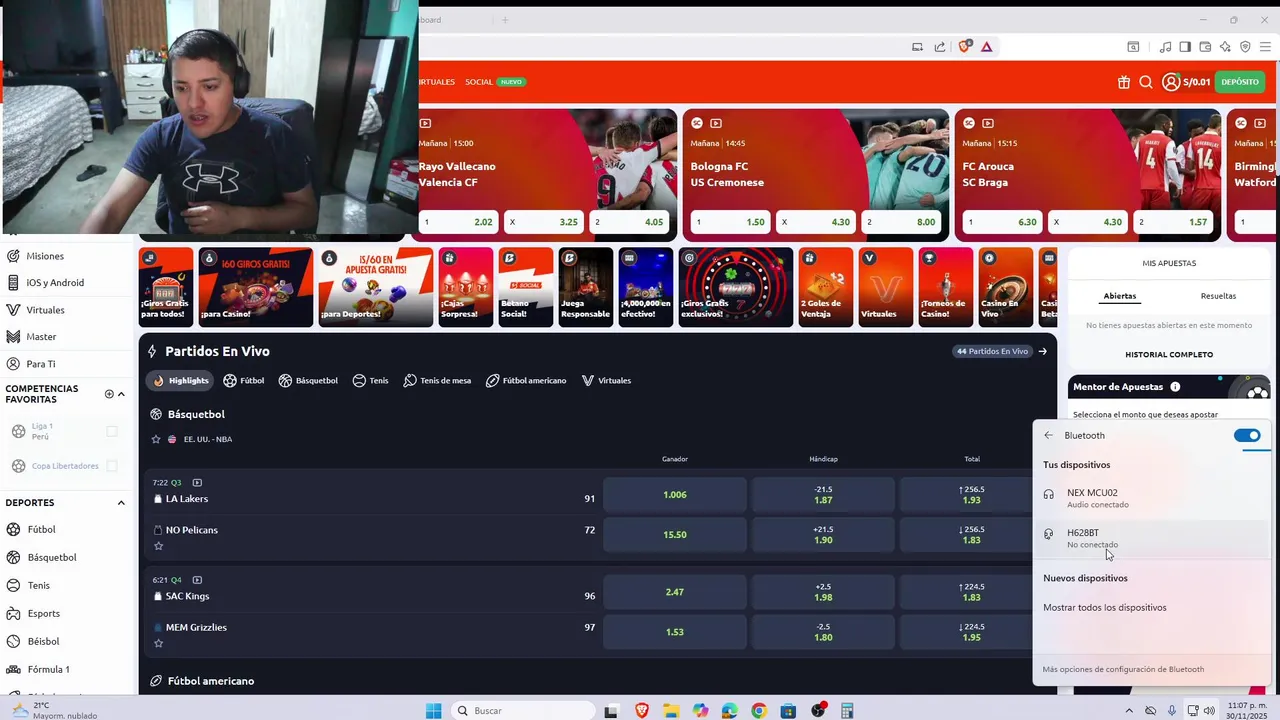
Task: Favorite the EE. UU. - NBA league star
Action: point(156,439)
